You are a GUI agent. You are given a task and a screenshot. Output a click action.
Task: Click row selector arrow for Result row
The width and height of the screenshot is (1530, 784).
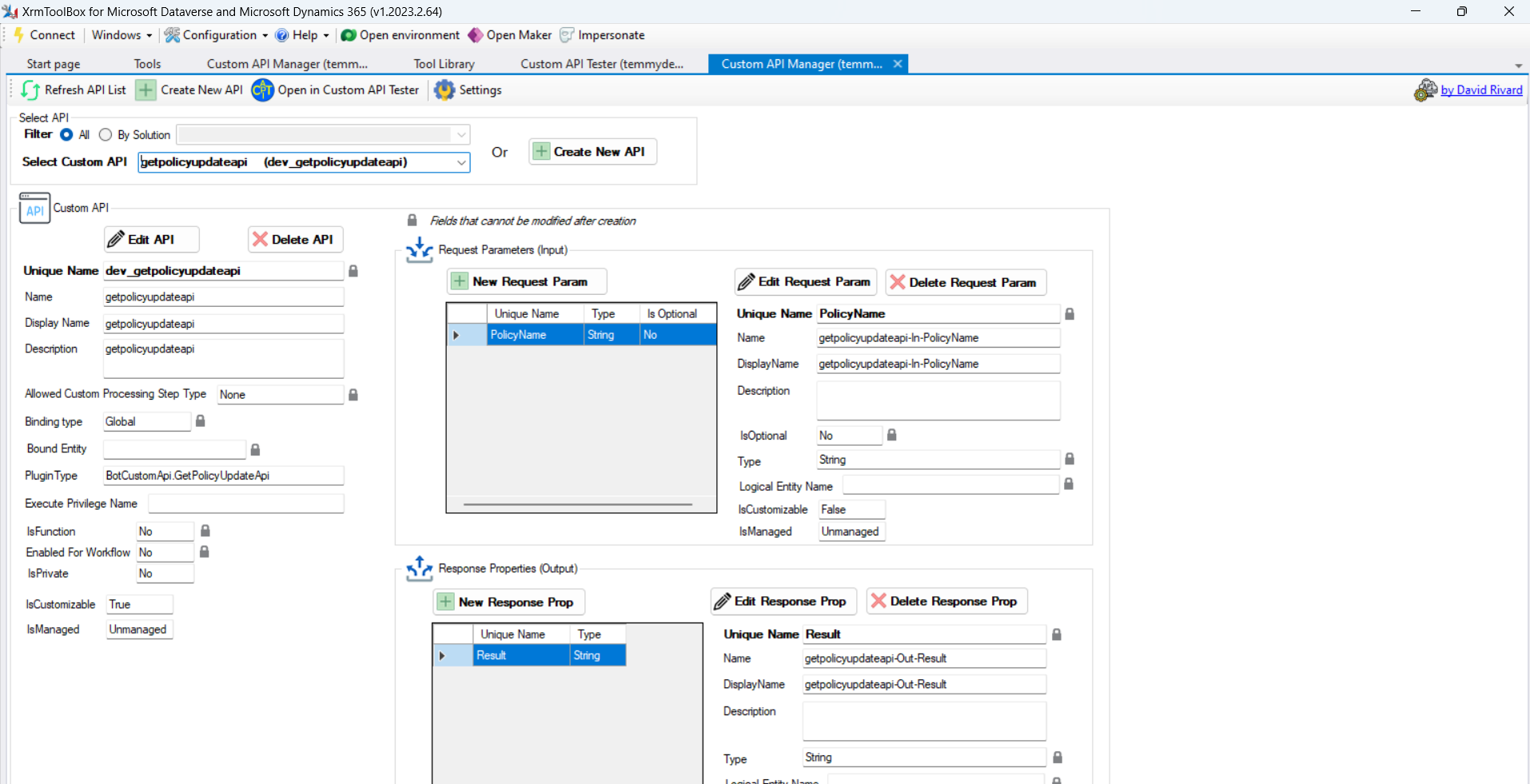point(443,655)
